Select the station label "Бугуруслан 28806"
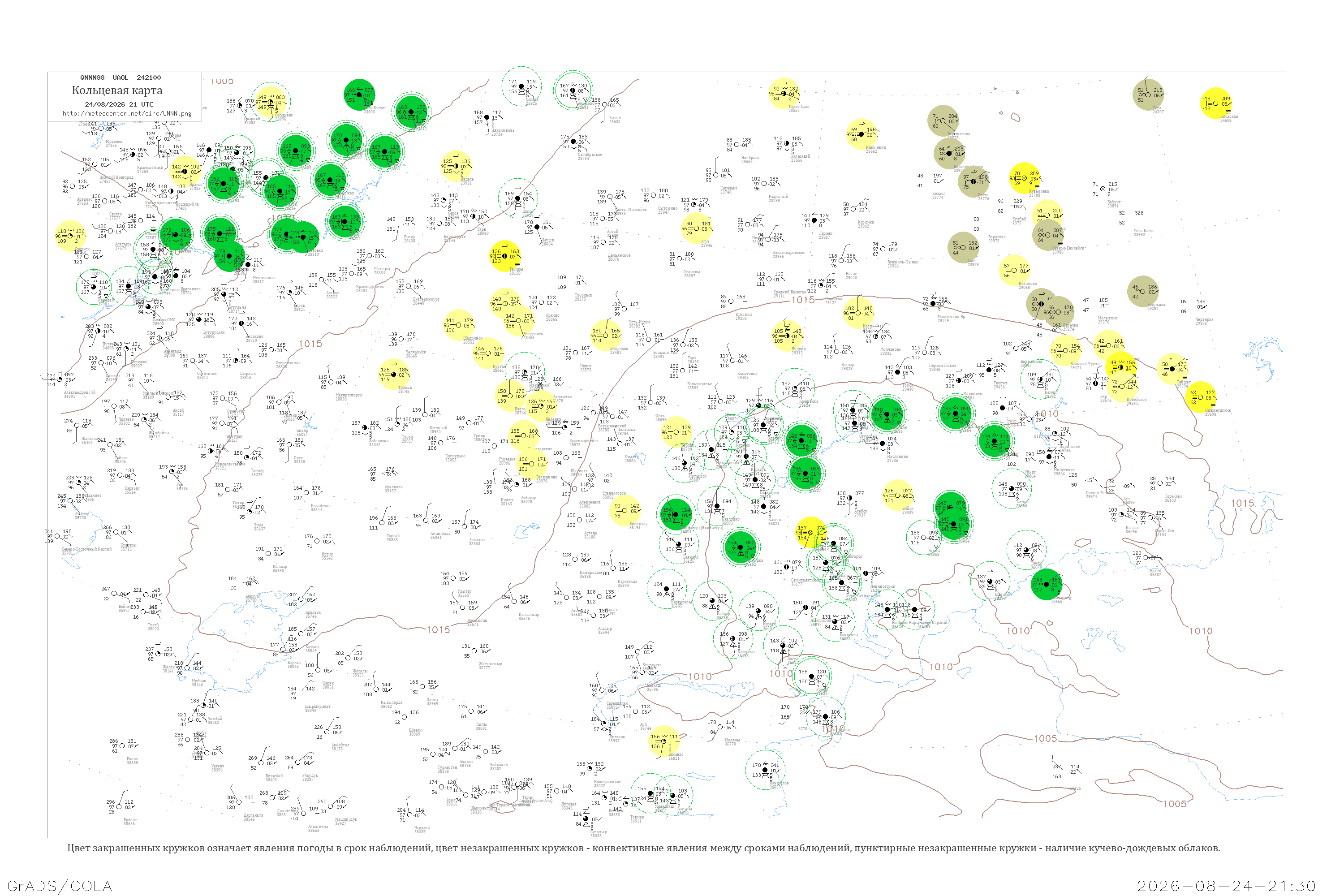Viewport: 1344px width, 896px height. (214, 334)
